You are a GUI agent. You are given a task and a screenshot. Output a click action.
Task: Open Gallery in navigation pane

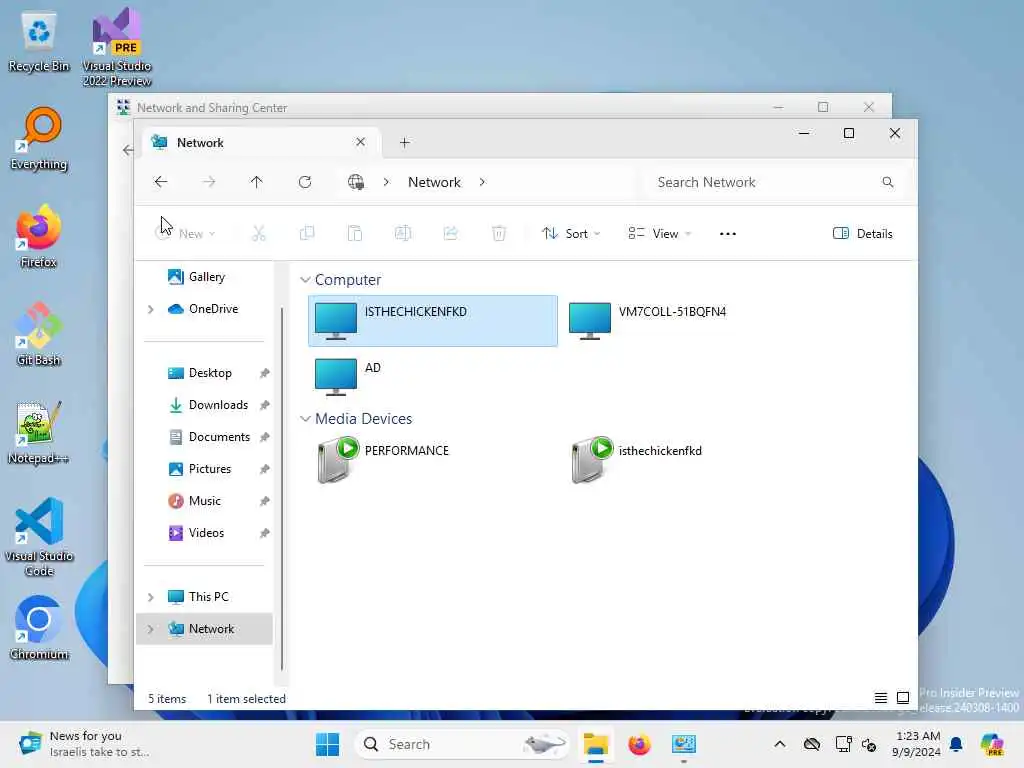click(204, 277)
